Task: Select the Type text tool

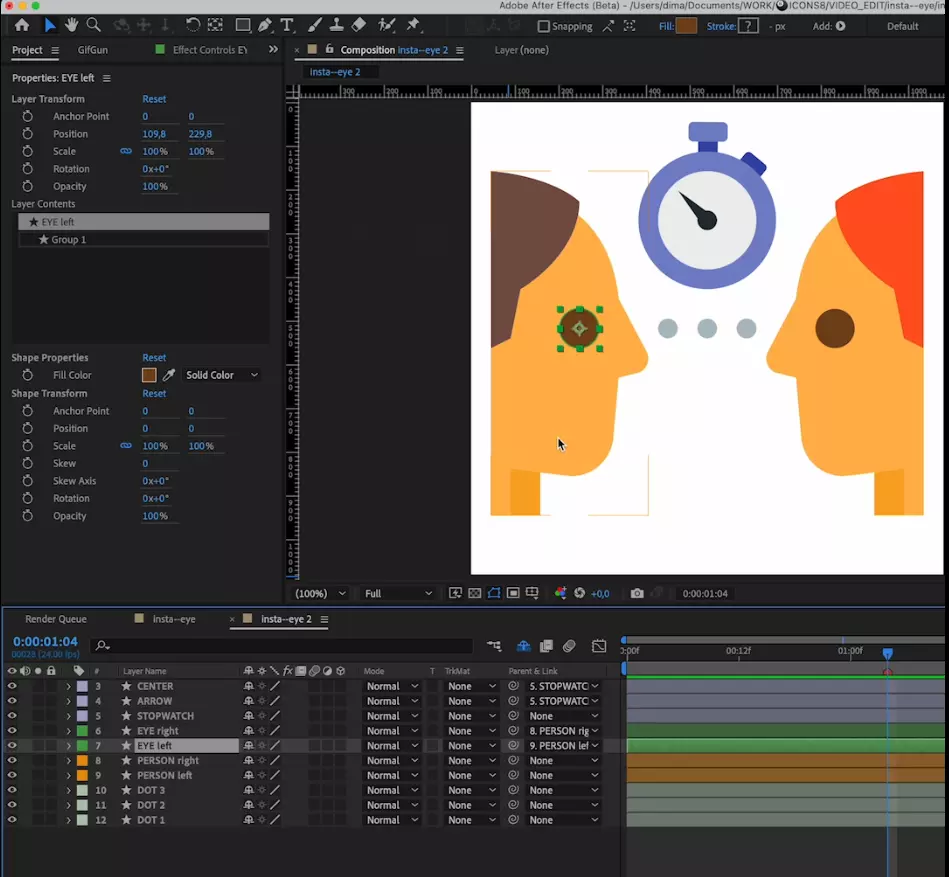Action: (x=287, y=25)
